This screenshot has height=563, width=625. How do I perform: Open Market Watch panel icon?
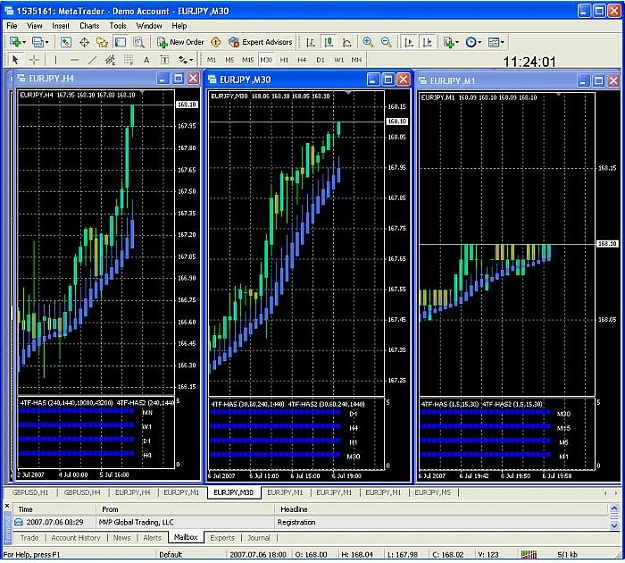[x=65, y=42]
